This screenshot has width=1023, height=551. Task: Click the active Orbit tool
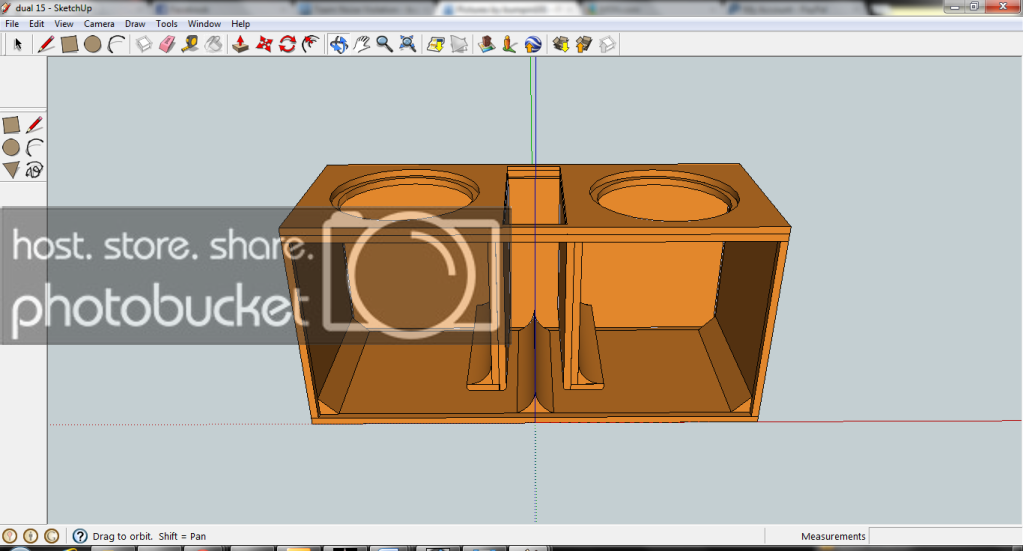338,44
